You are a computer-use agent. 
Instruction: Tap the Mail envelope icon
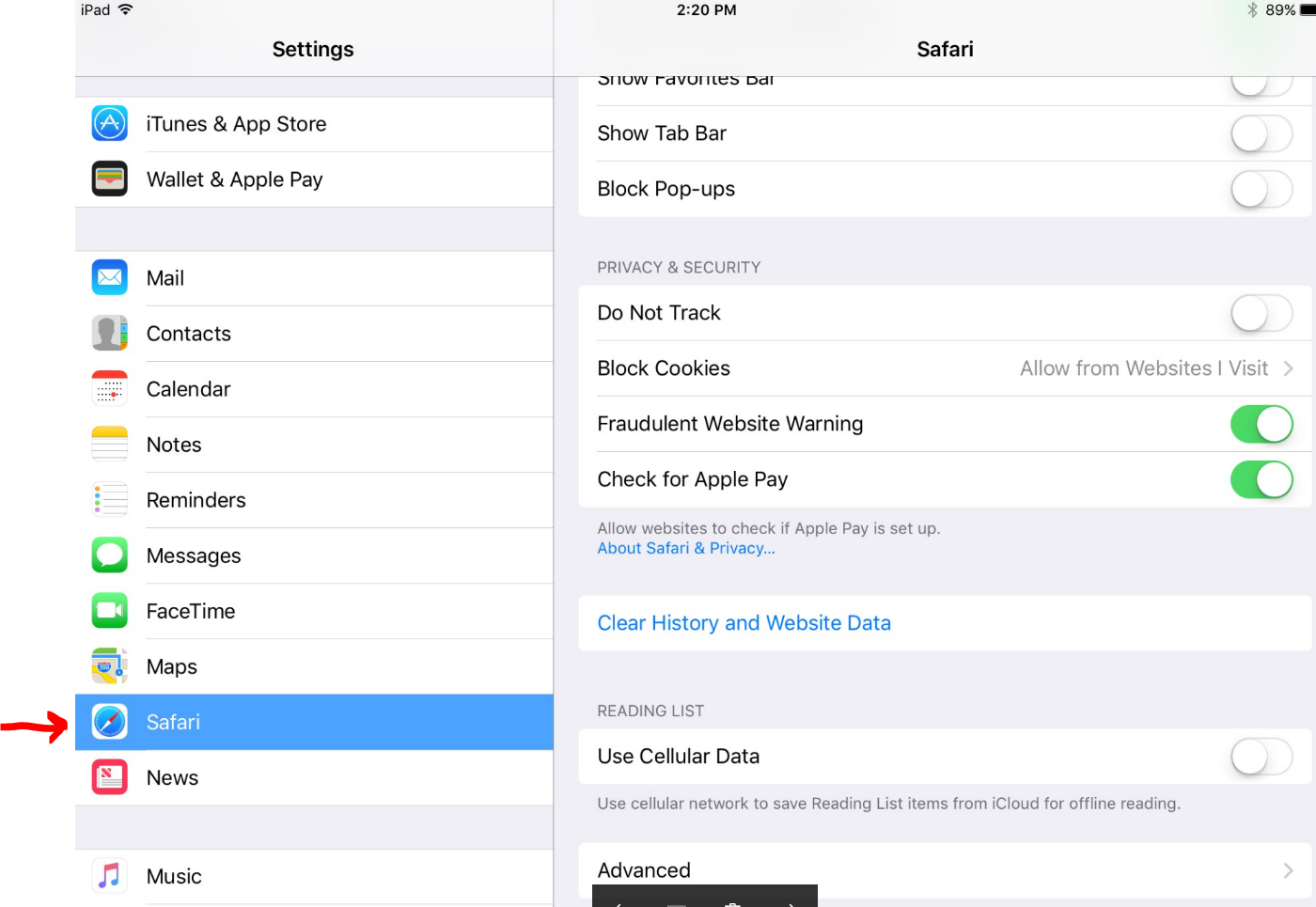click(110, 278)
